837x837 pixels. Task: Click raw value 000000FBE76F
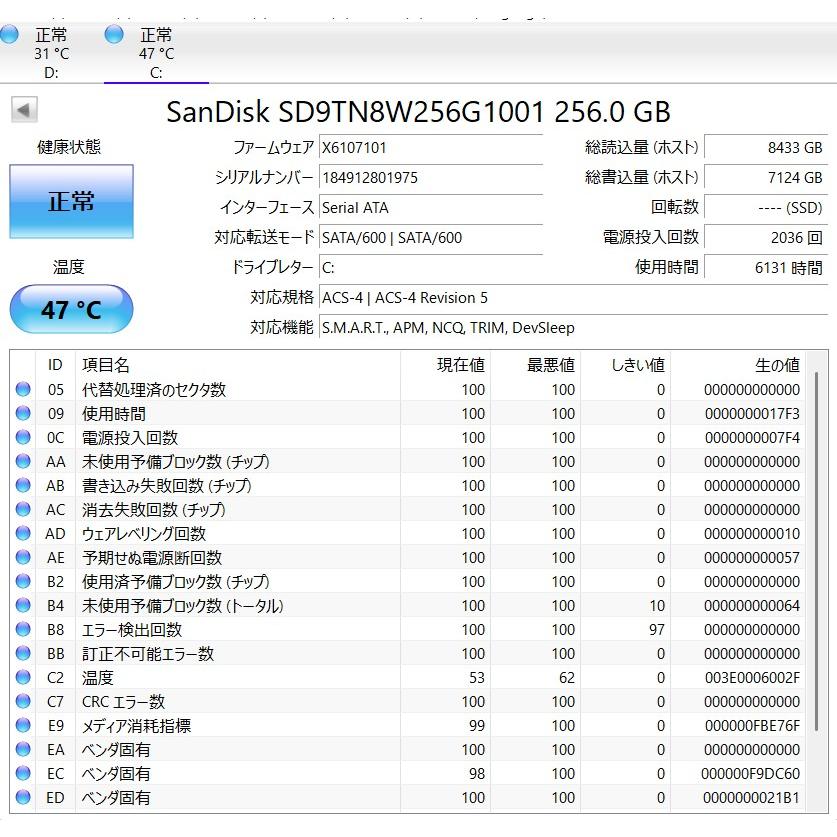click(752, 726)
